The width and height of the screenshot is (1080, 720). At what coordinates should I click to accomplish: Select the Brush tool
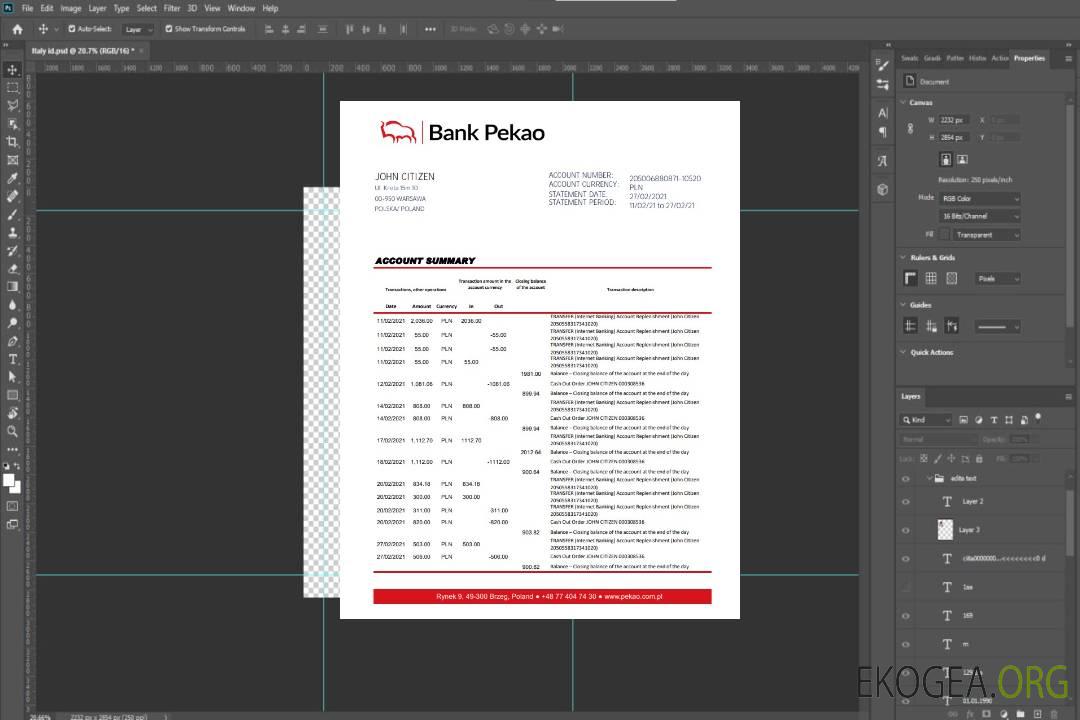(x=12, y=214)
